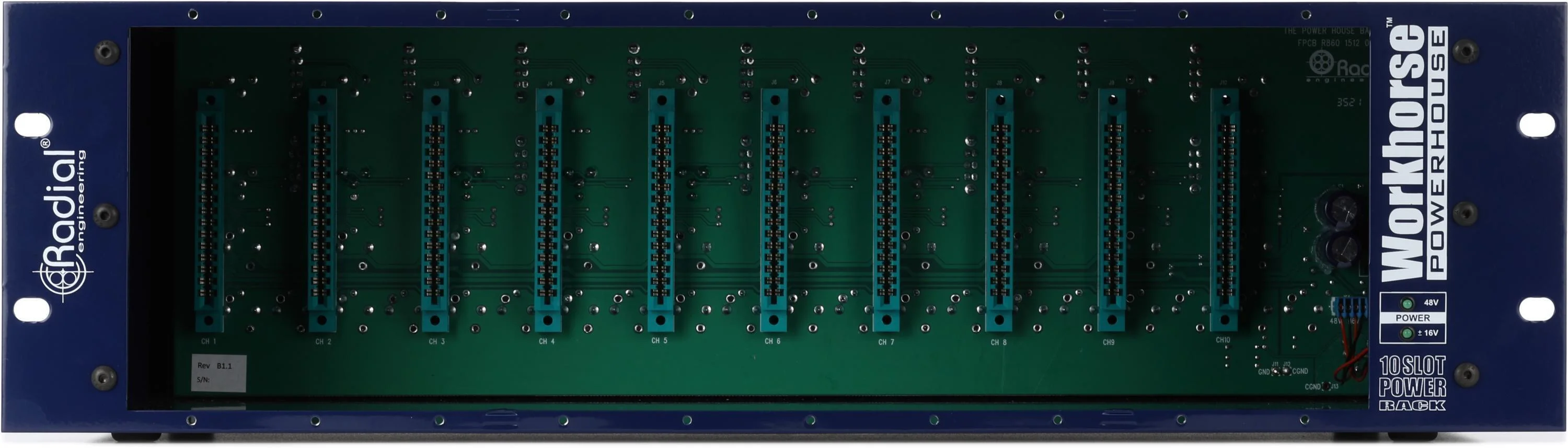Click the CGND label beside J12
The height and width of the screenshot is (448, 1568).
pos(1299,371)
